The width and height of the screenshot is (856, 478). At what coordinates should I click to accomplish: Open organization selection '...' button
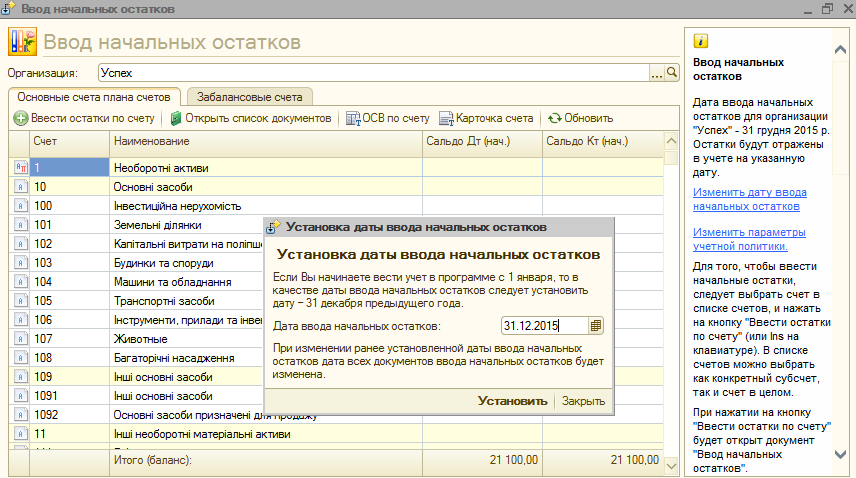(x=657, y=73)
